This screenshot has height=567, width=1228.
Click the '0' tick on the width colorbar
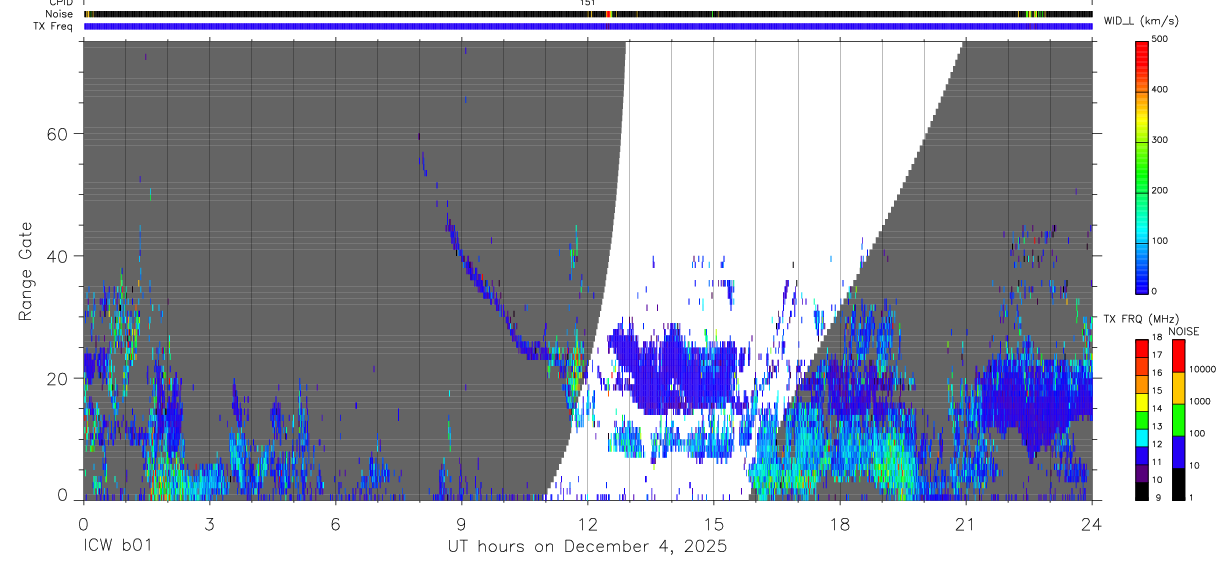click(x=1155, y=291)
